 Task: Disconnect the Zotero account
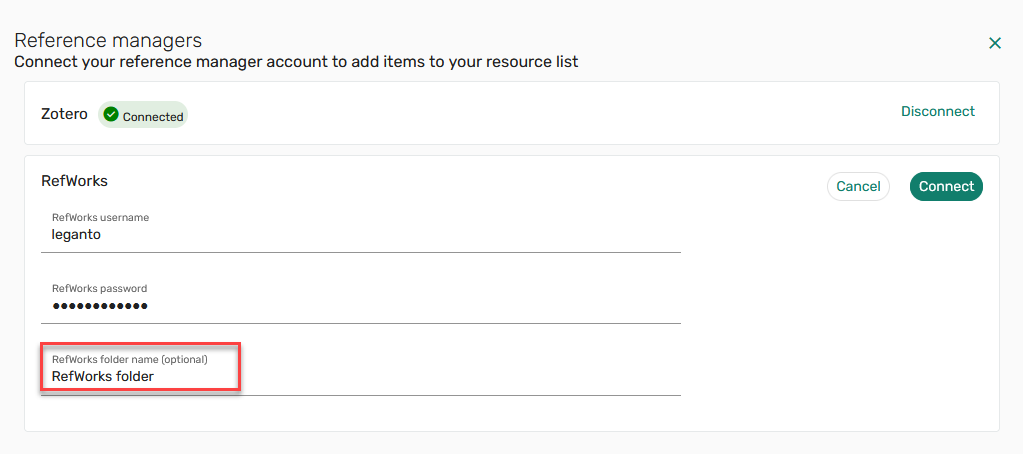point(937,111)
